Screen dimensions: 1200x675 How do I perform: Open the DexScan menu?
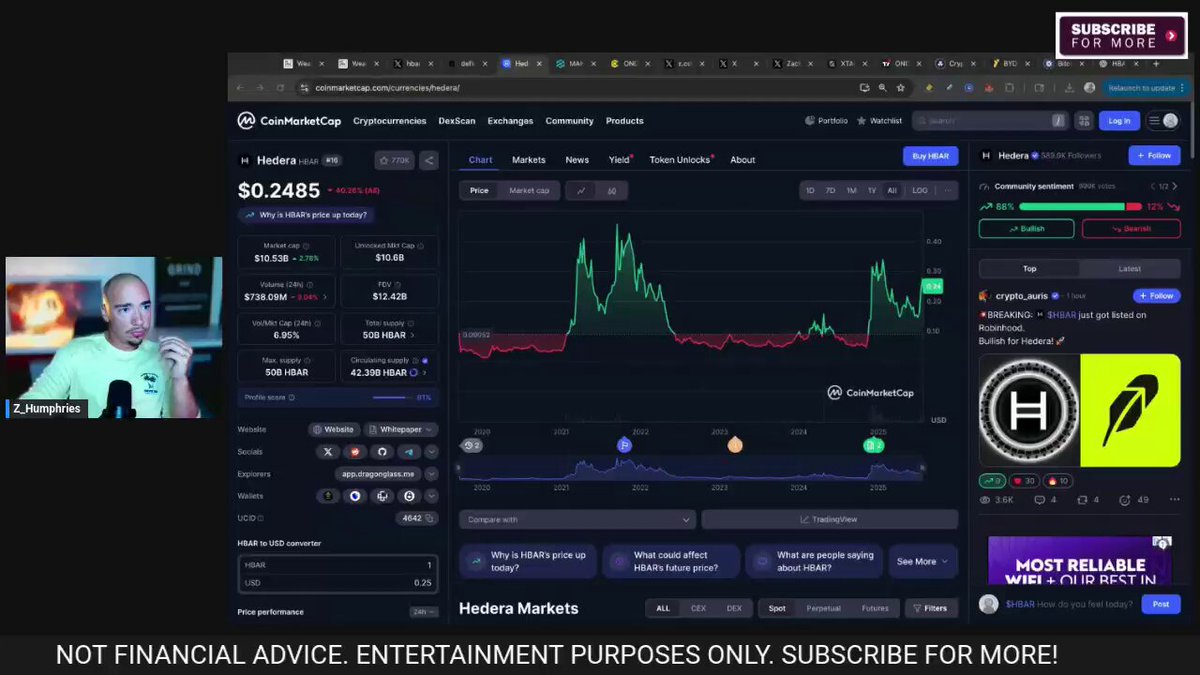[457, 121]
